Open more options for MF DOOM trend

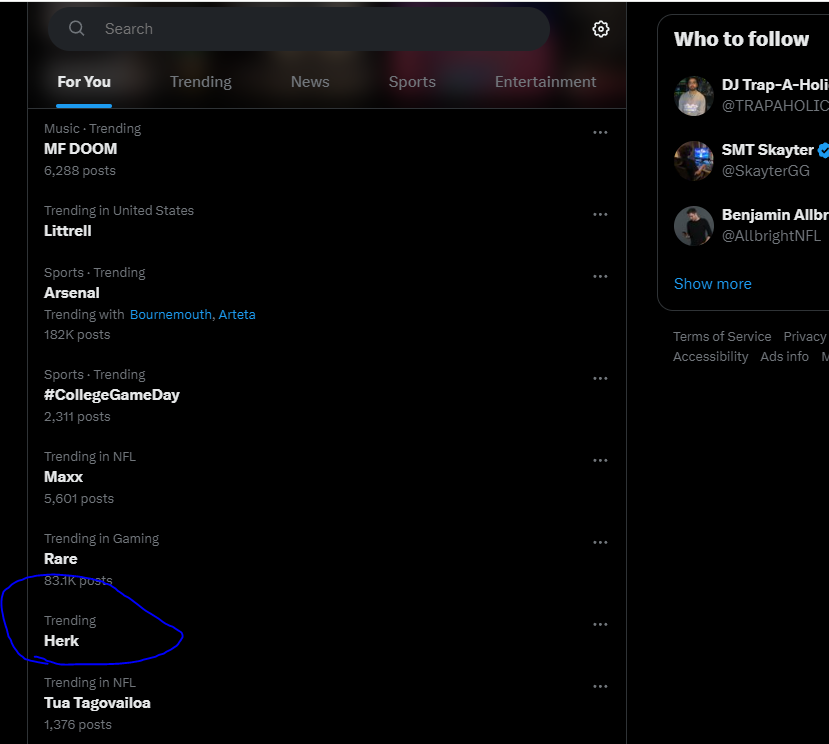(x=600, y=132)
